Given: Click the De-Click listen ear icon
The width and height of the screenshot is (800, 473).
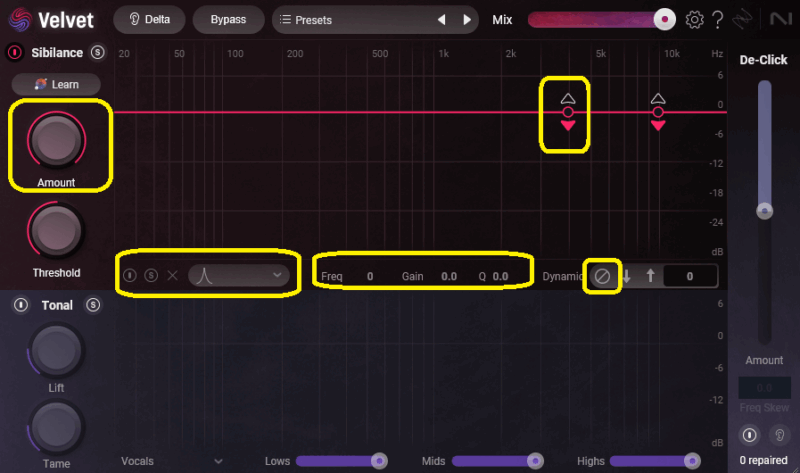Looking at the screenshot, I should (778, 435).
